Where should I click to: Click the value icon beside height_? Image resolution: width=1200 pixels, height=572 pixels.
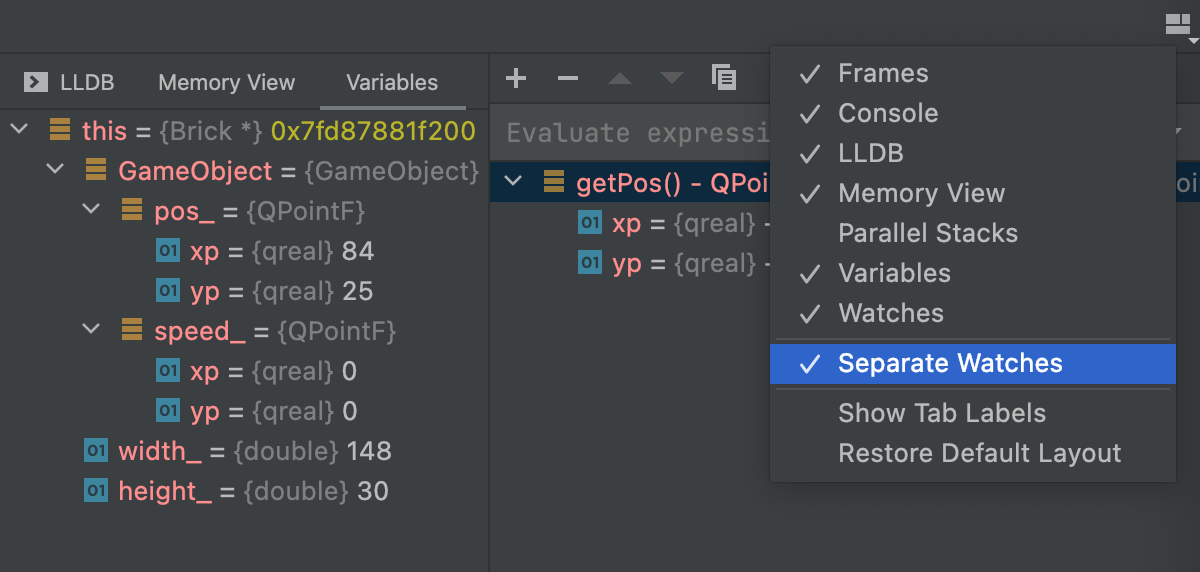tap(96, 491)
